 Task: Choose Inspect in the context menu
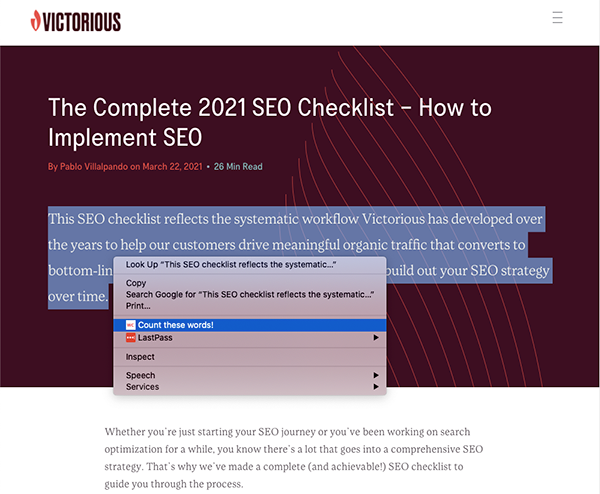[x=140, y=357]
